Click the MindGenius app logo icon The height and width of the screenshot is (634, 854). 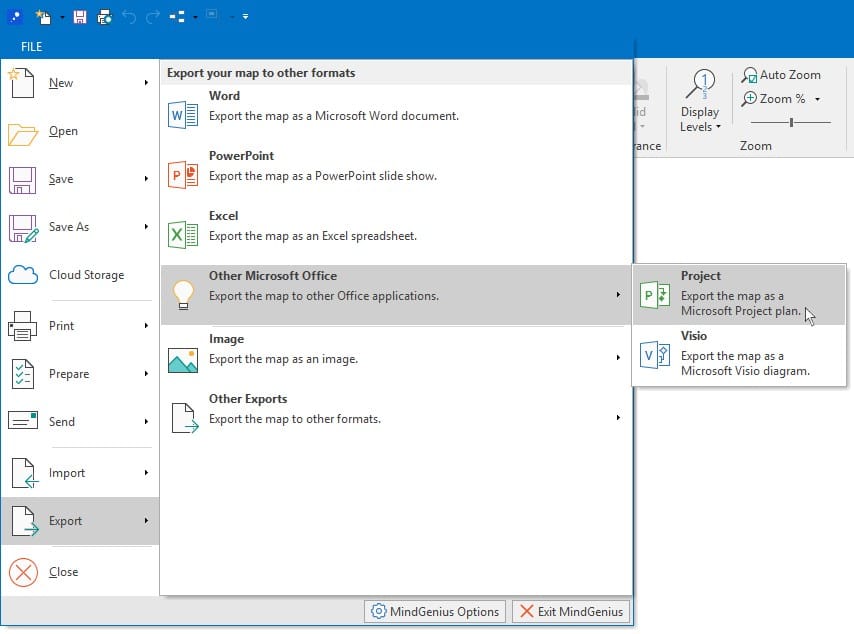click(x=15, y=17)
